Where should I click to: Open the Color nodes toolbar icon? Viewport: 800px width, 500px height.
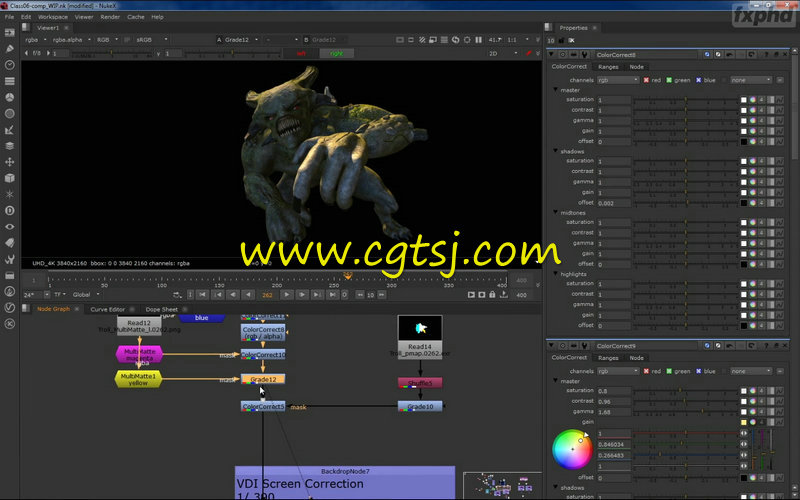[x=9, y=97]
